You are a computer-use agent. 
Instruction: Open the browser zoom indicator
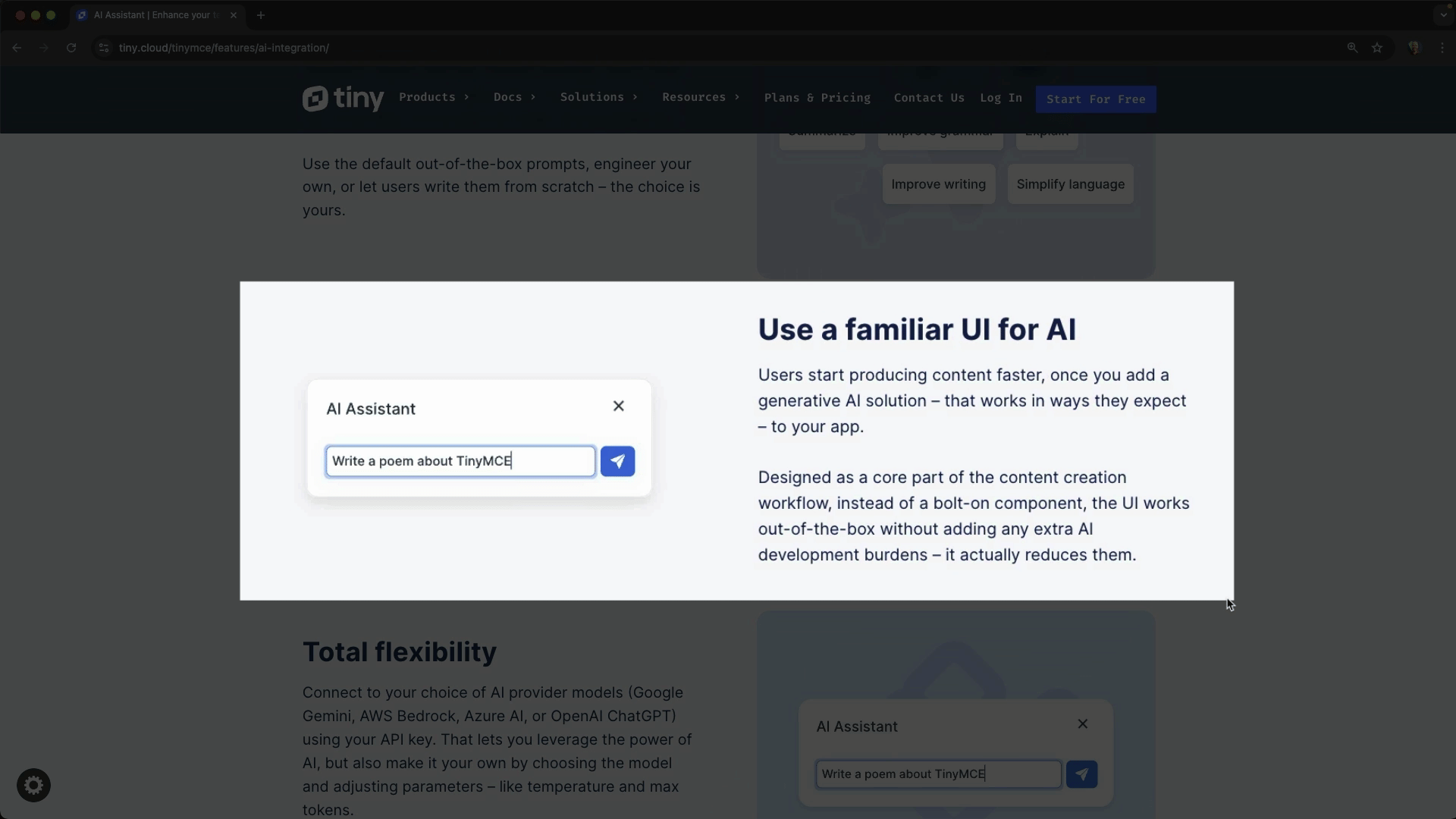(1352, 48)
